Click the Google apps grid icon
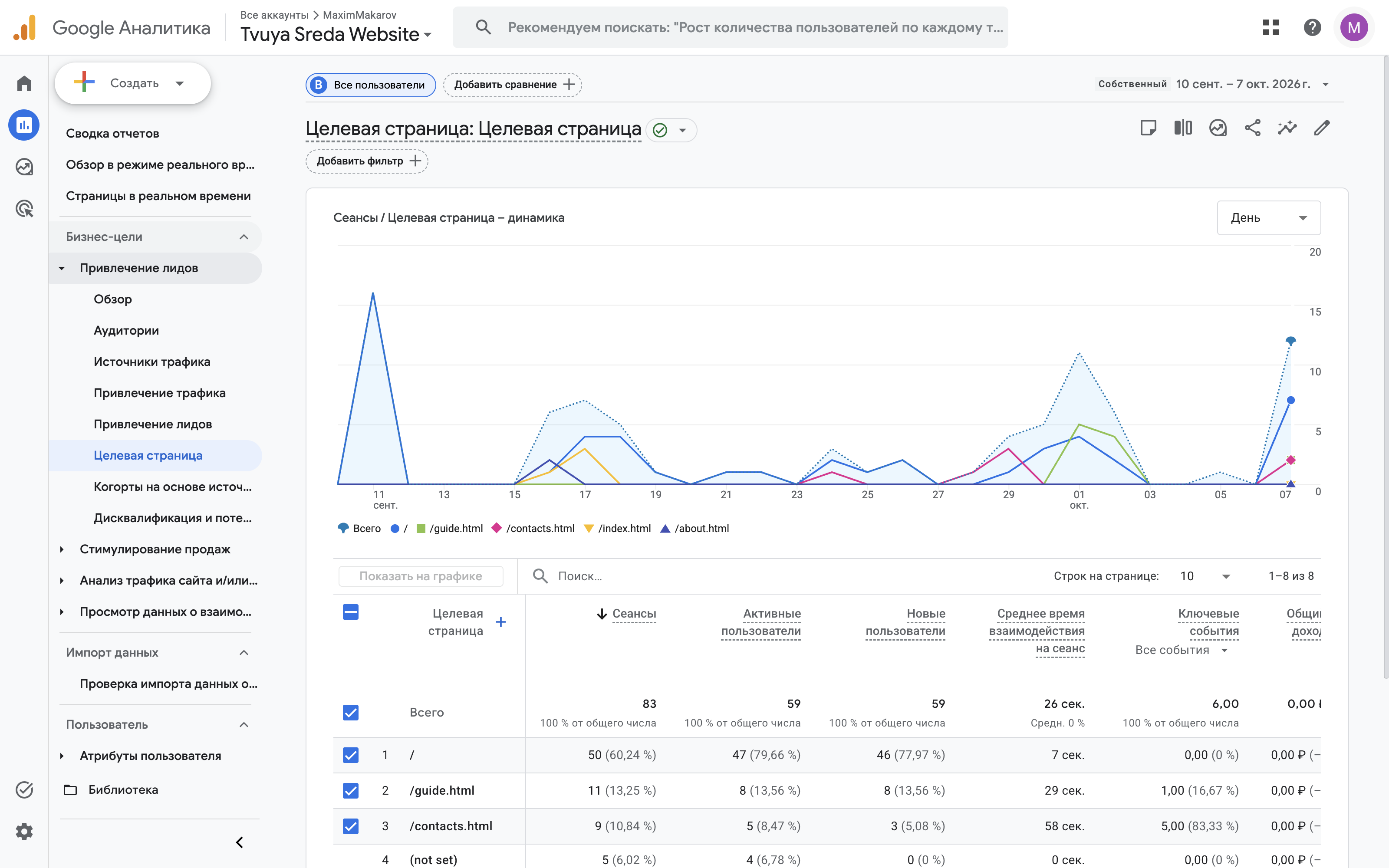The width and height of the screenshot is (1389, 868). point(1271,27)
